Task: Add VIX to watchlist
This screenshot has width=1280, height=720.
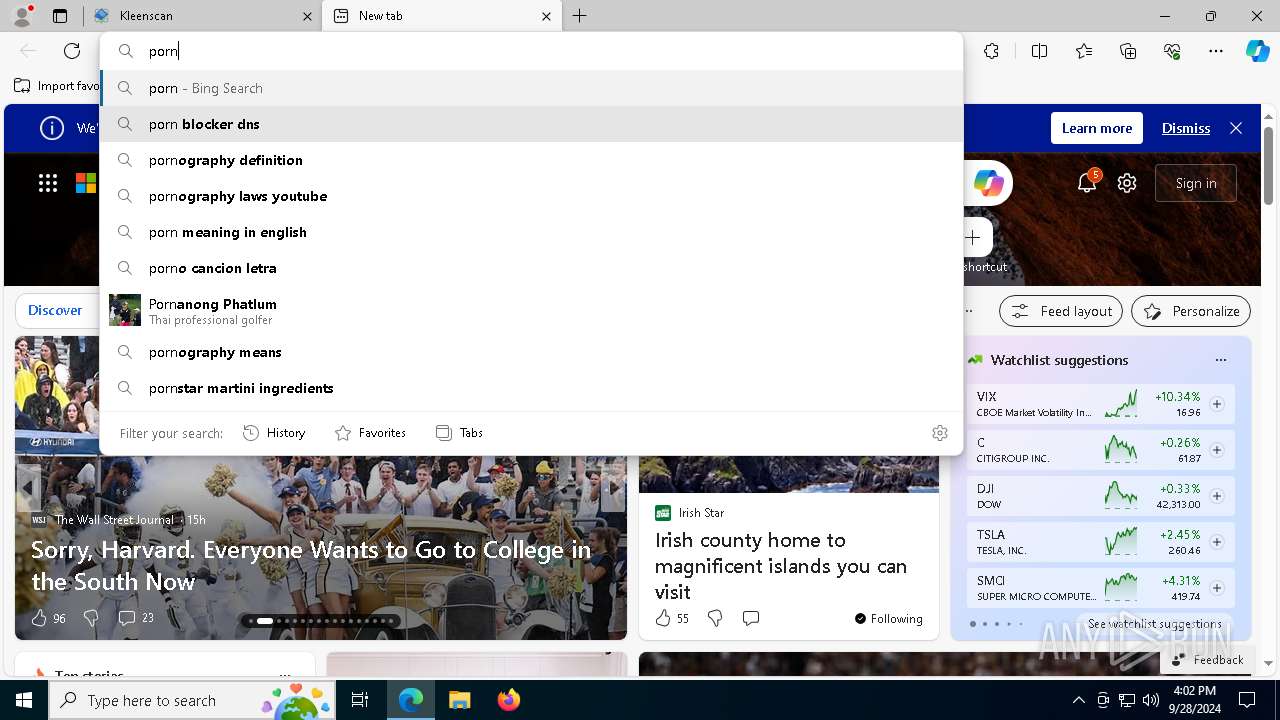Action: click(1217, 404)
